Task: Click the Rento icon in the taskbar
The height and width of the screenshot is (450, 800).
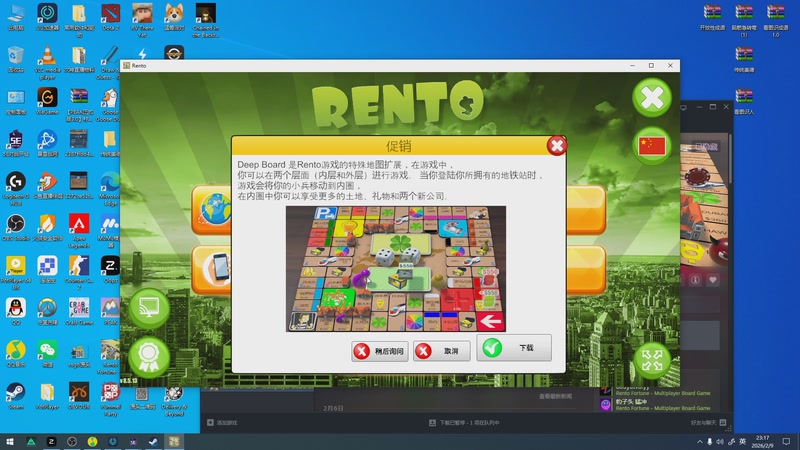Action: (x=174, y=442)
